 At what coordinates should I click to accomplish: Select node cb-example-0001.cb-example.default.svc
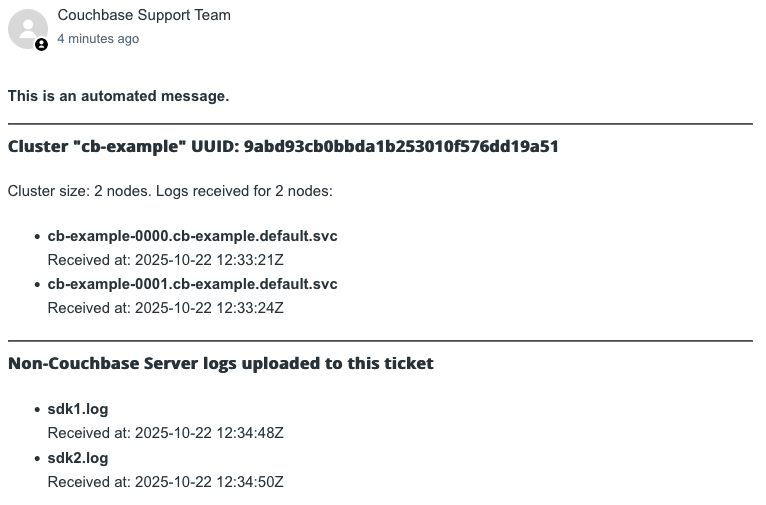(192, 284)
